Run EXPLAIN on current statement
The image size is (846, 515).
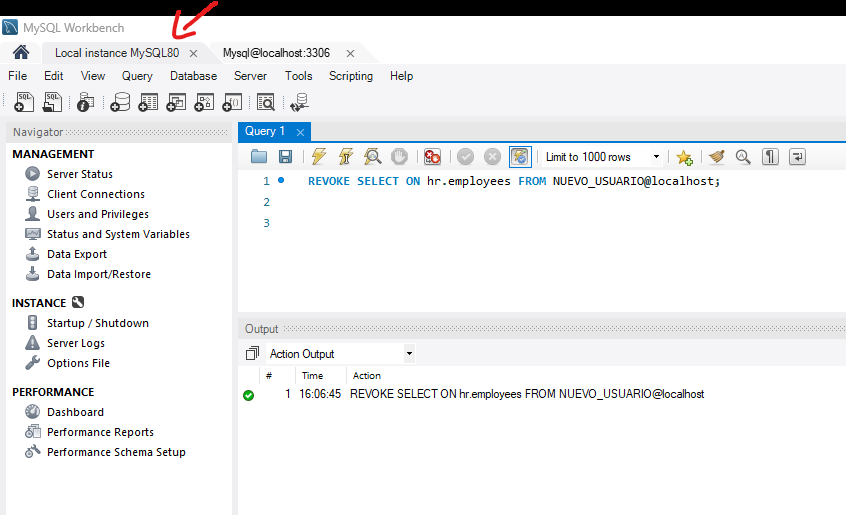point(372,157)
